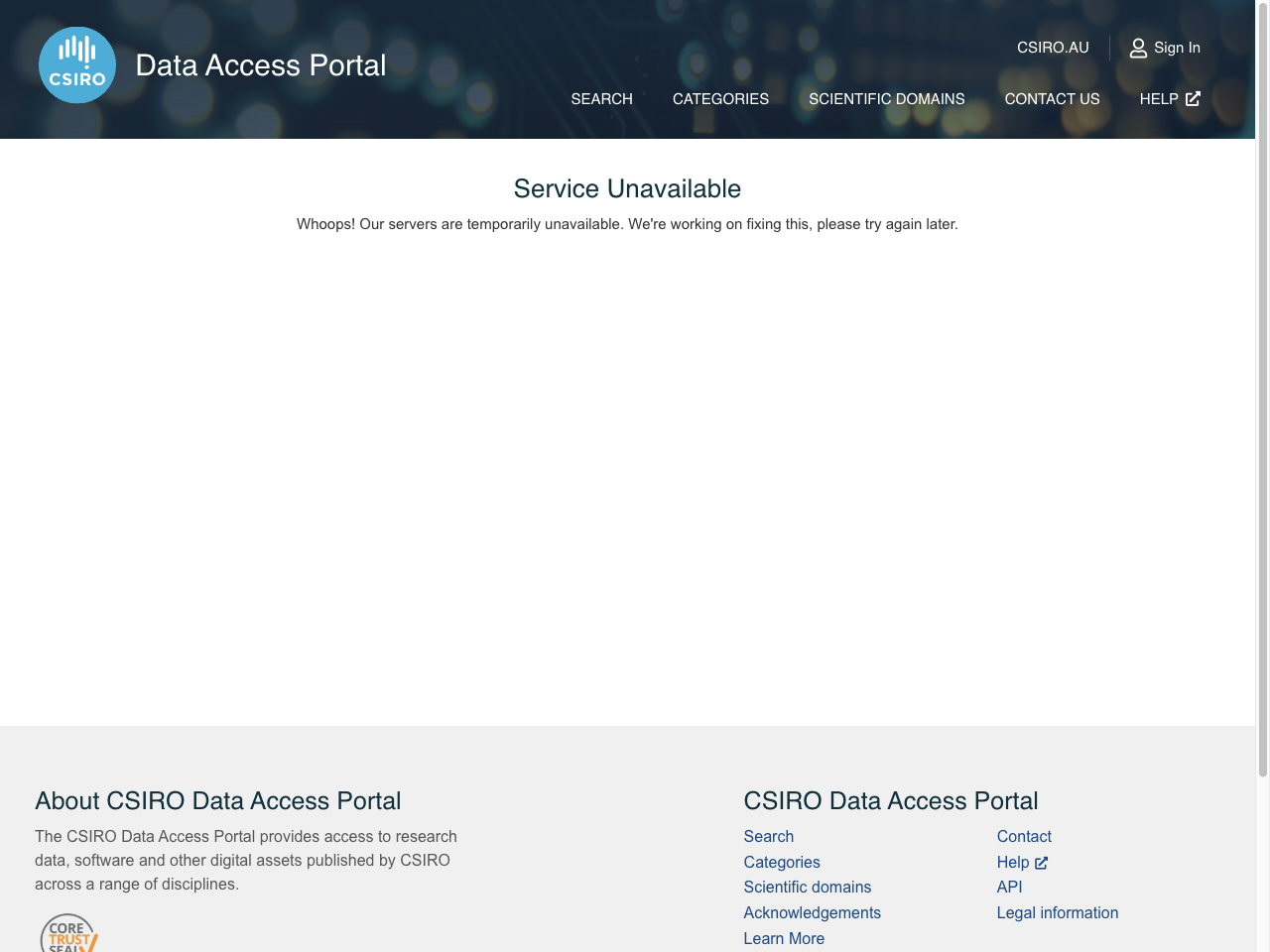Open CATEGORIES in the navigation bar
The height and width of the screenshot is (952, 1270).
click(720, 99)
